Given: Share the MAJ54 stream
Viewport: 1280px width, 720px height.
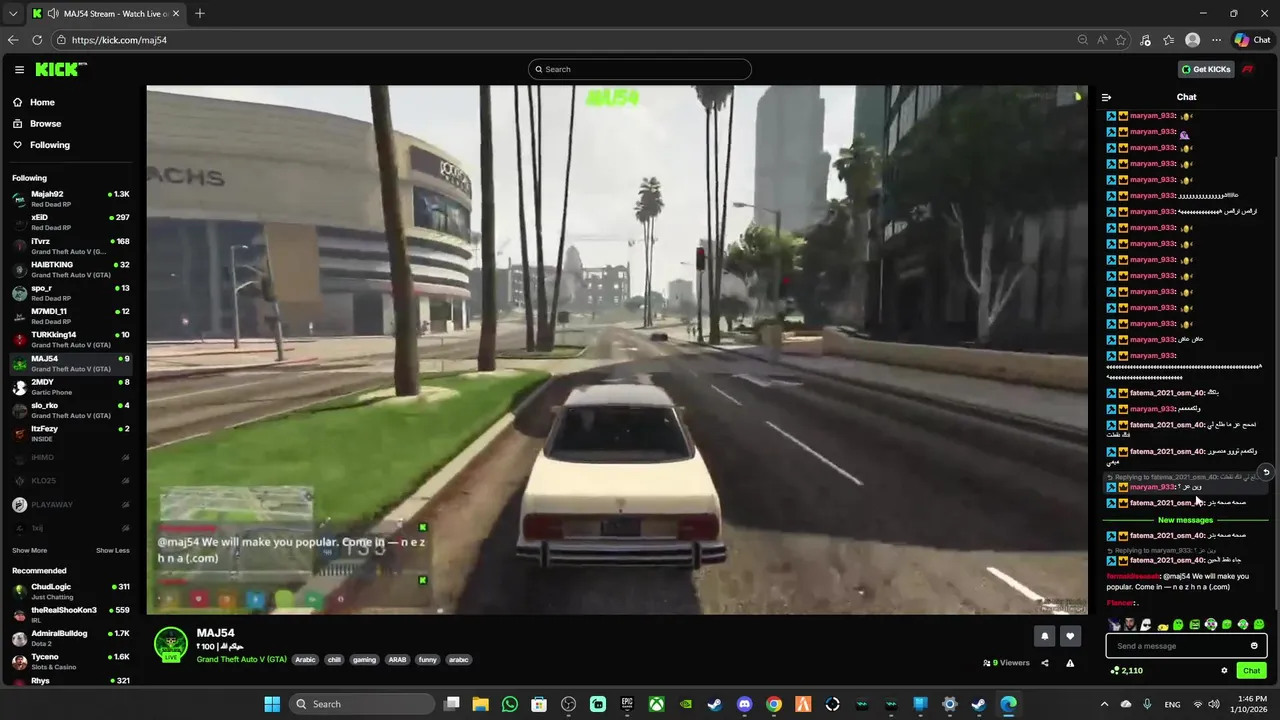Looking at the screenshot, I should pos(1045,663).
